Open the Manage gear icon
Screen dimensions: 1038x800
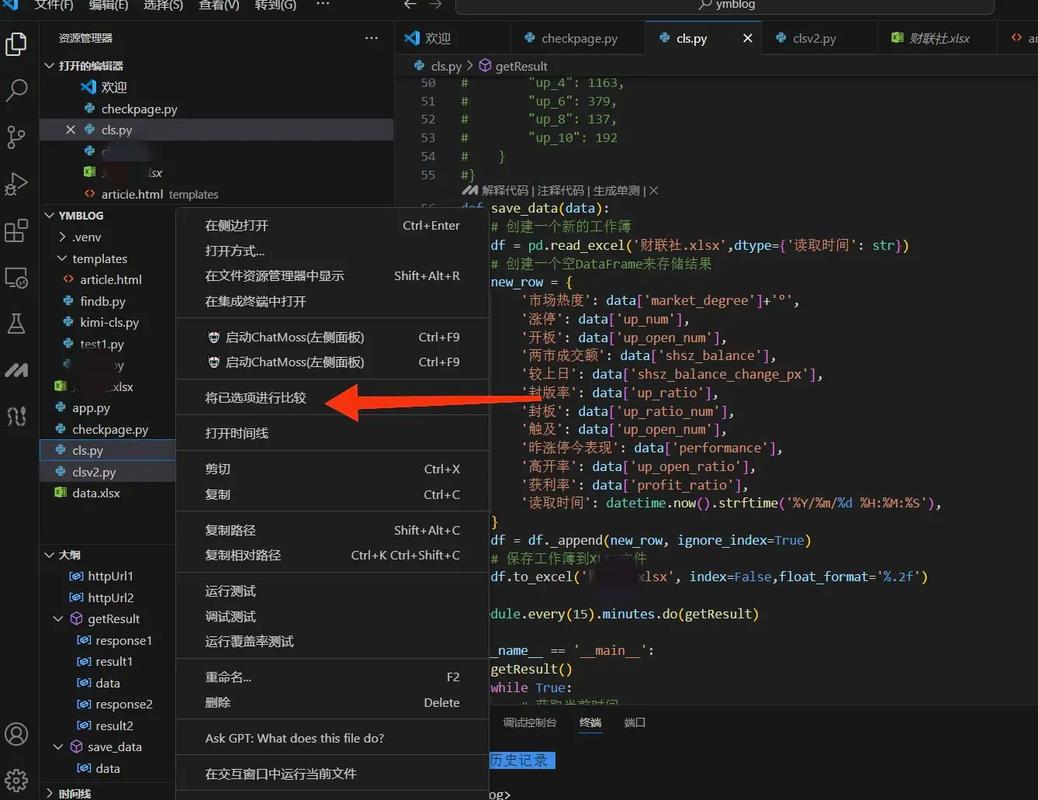tap(16, 780)
